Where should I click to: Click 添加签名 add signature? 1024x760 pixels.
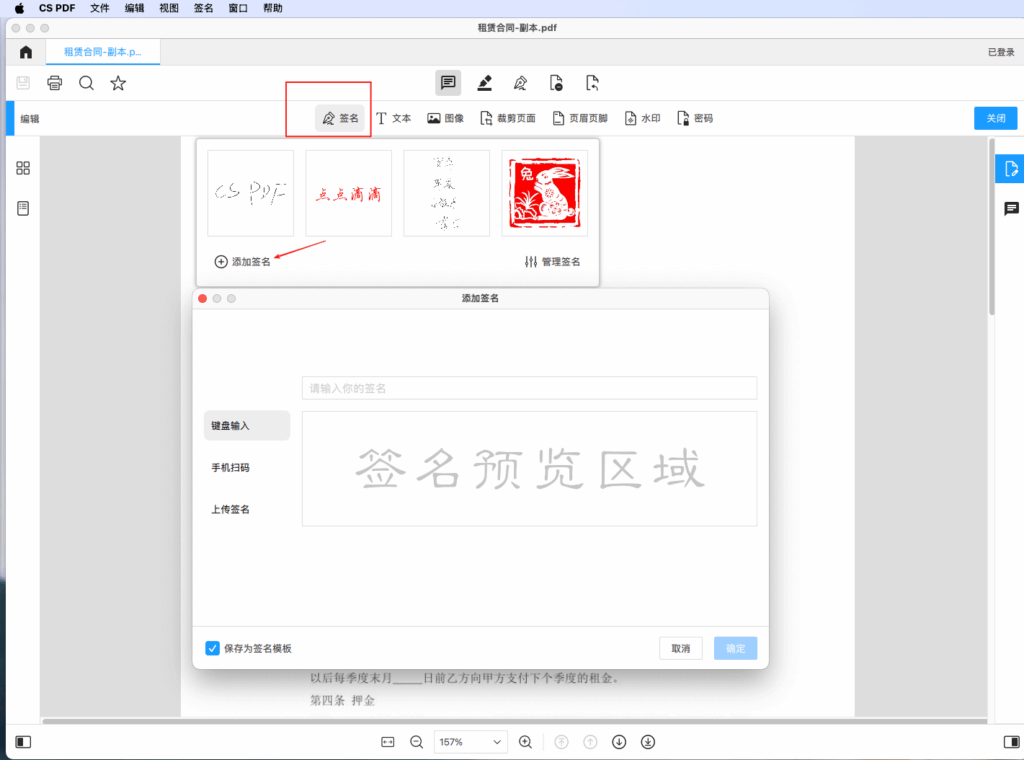click(x=242, y=262)
